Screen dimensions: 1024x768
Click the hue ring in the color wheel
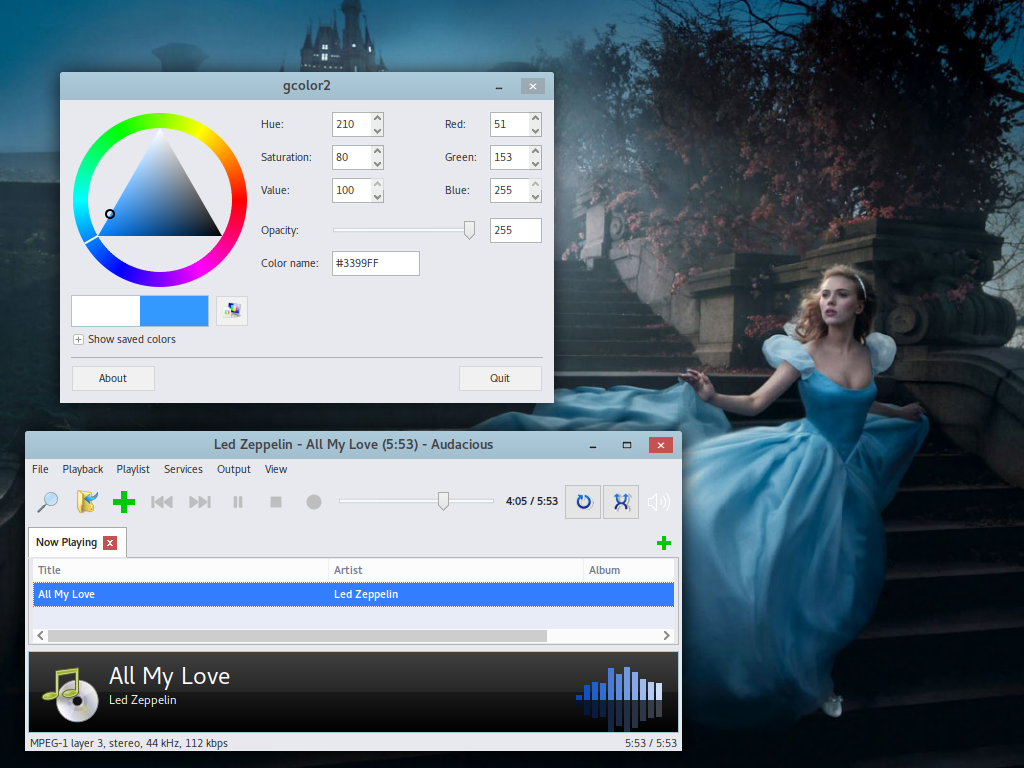pos(160,121)
